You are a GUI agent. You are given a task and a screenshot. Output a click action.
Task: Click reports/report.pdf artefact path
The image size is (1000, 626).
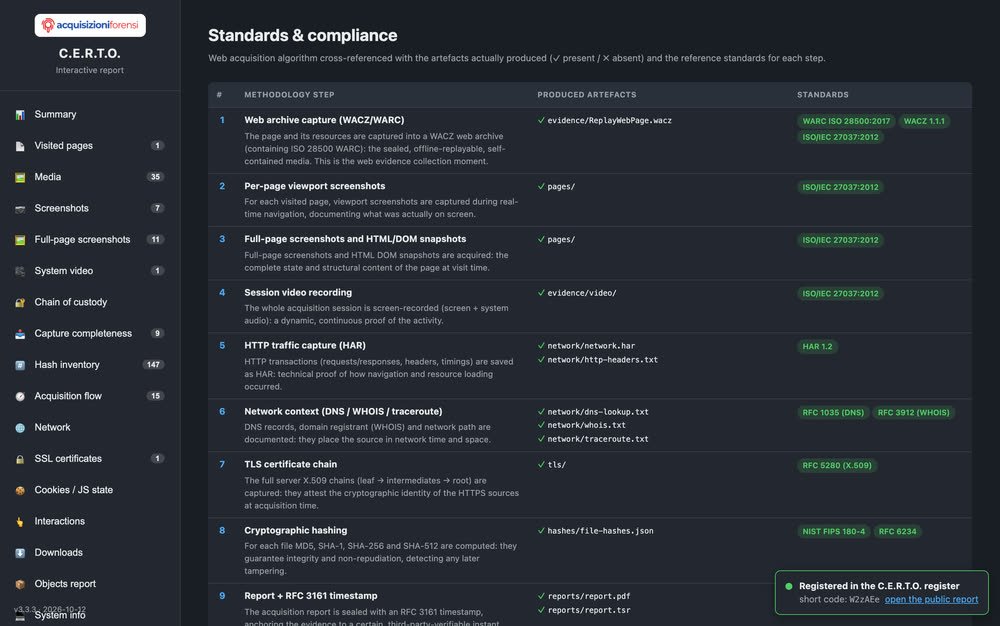click(x=589, y=596)
